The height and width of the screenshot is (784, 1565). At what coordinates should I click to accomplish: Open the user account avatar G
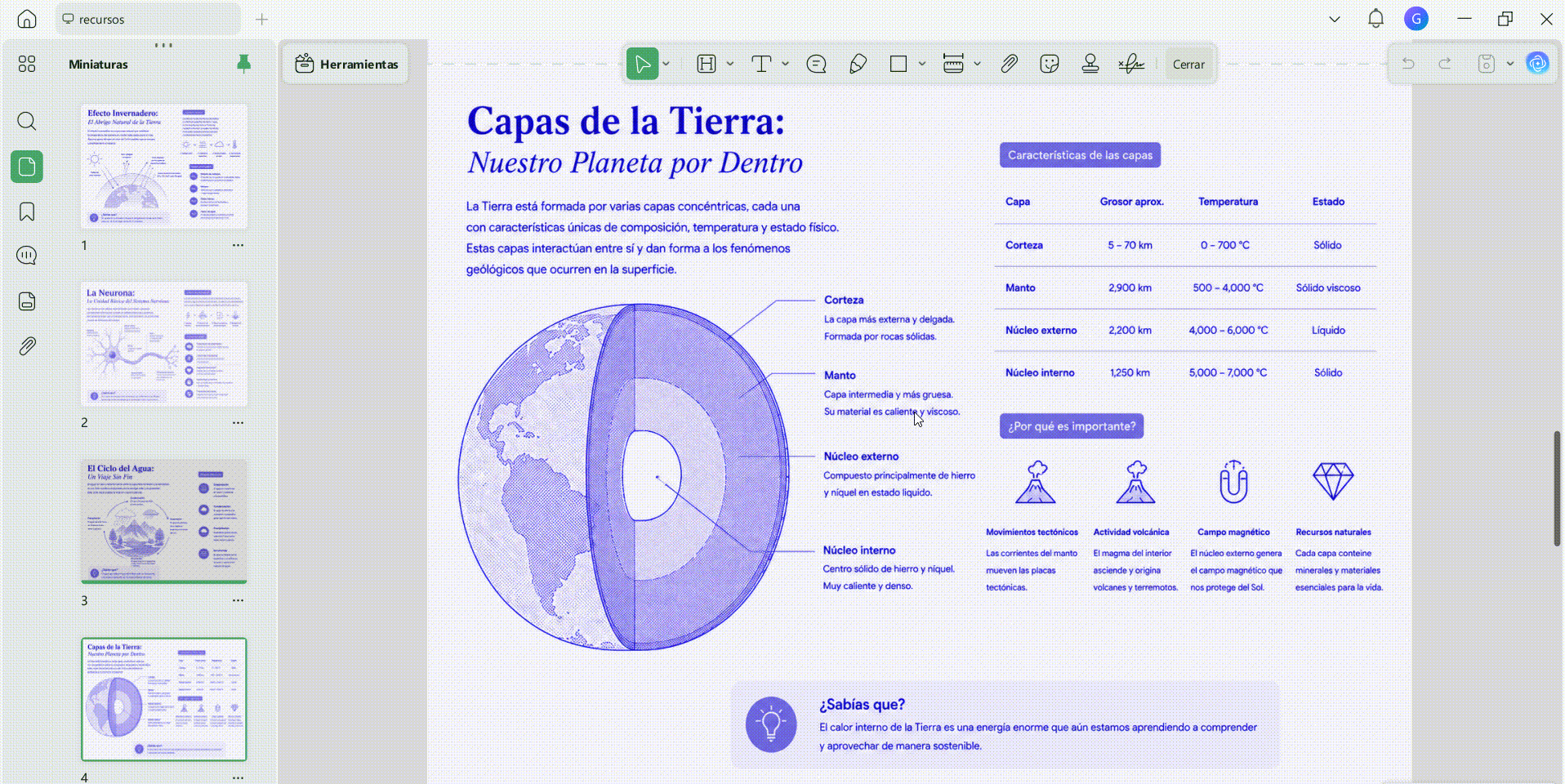point(1416,19)
